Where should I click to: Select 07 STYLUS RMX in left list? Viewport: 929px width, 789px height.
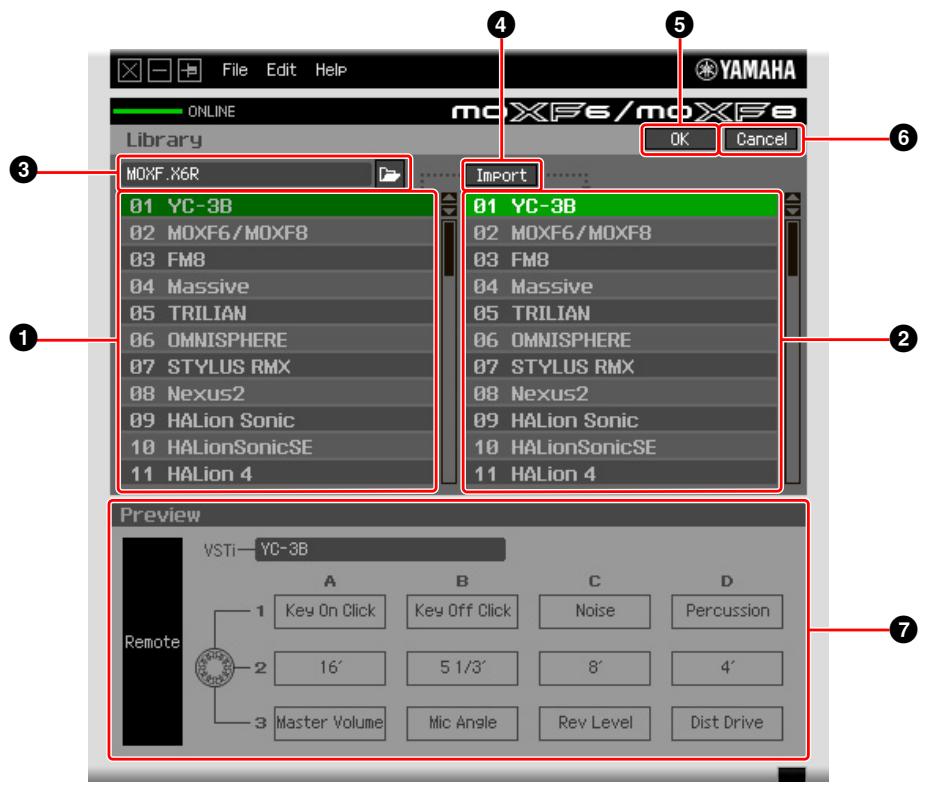(x=277, y=366)
